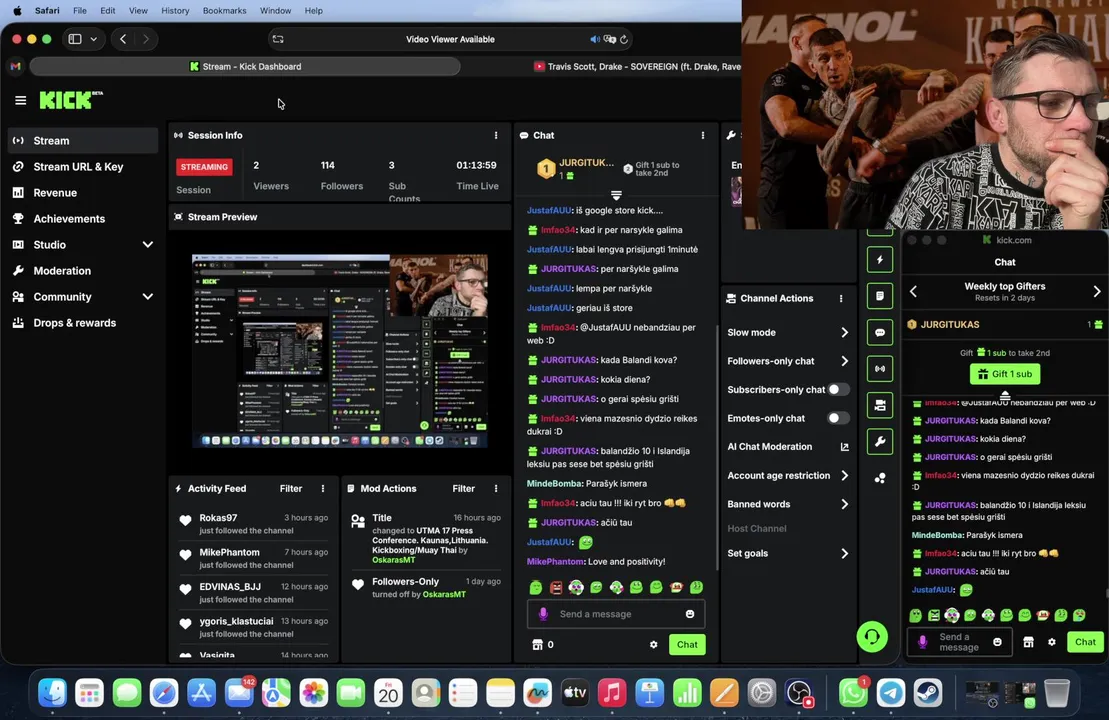Show previous leaderboard in popout chat

pos(913,291)
